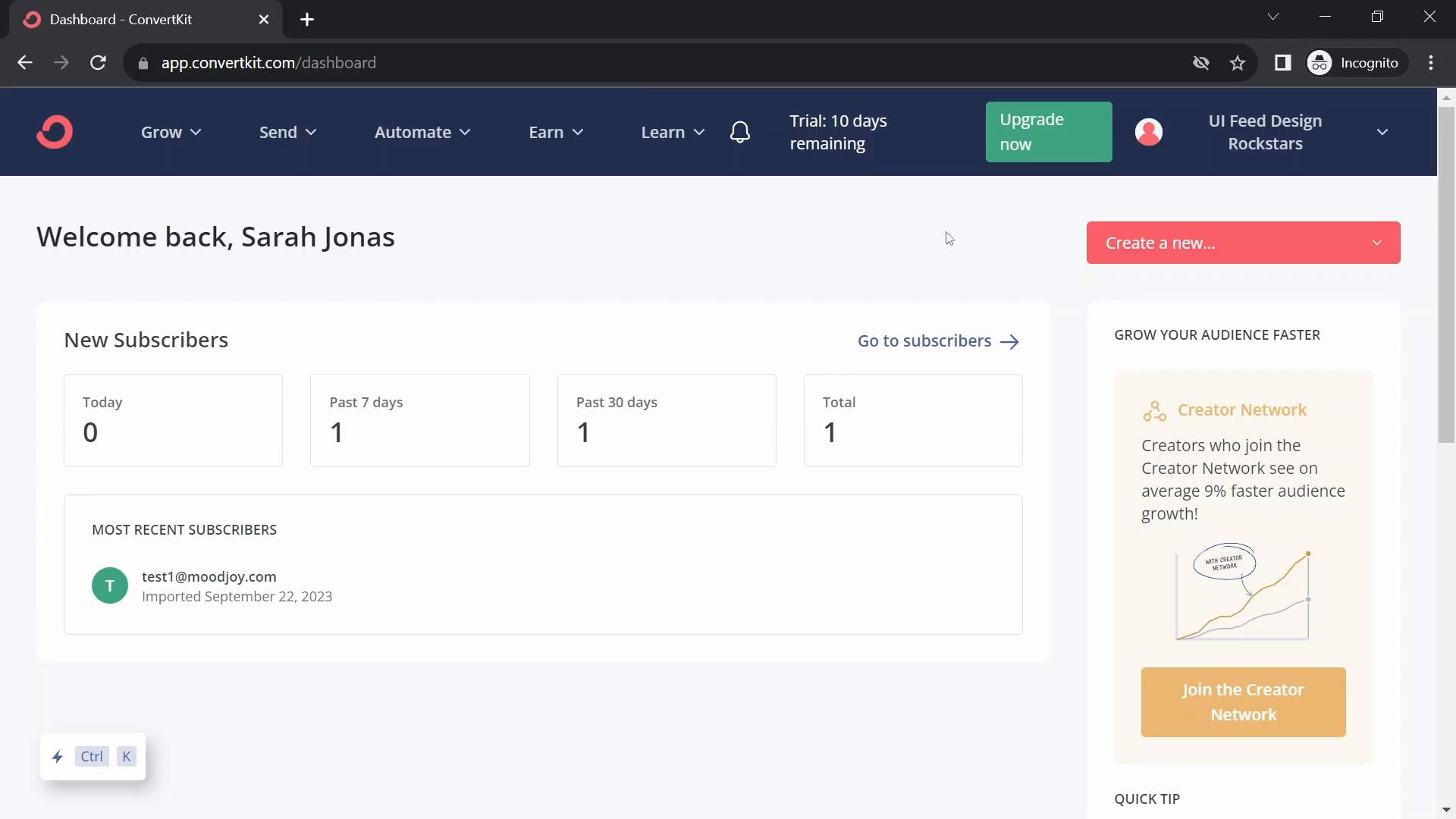Expand the Create a new... dropdown button

(x=1378, y=243)
